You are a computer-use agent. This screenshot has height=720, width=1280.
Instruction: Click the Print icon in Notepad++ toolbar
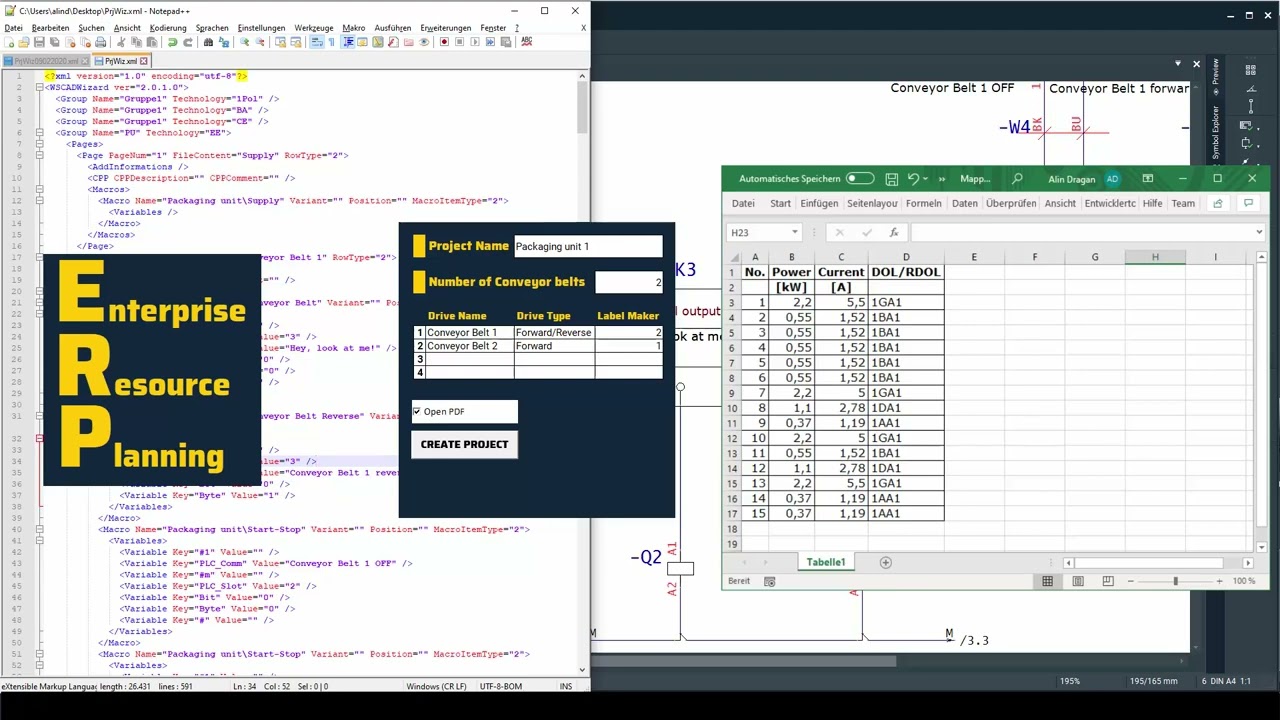(100, 42)
